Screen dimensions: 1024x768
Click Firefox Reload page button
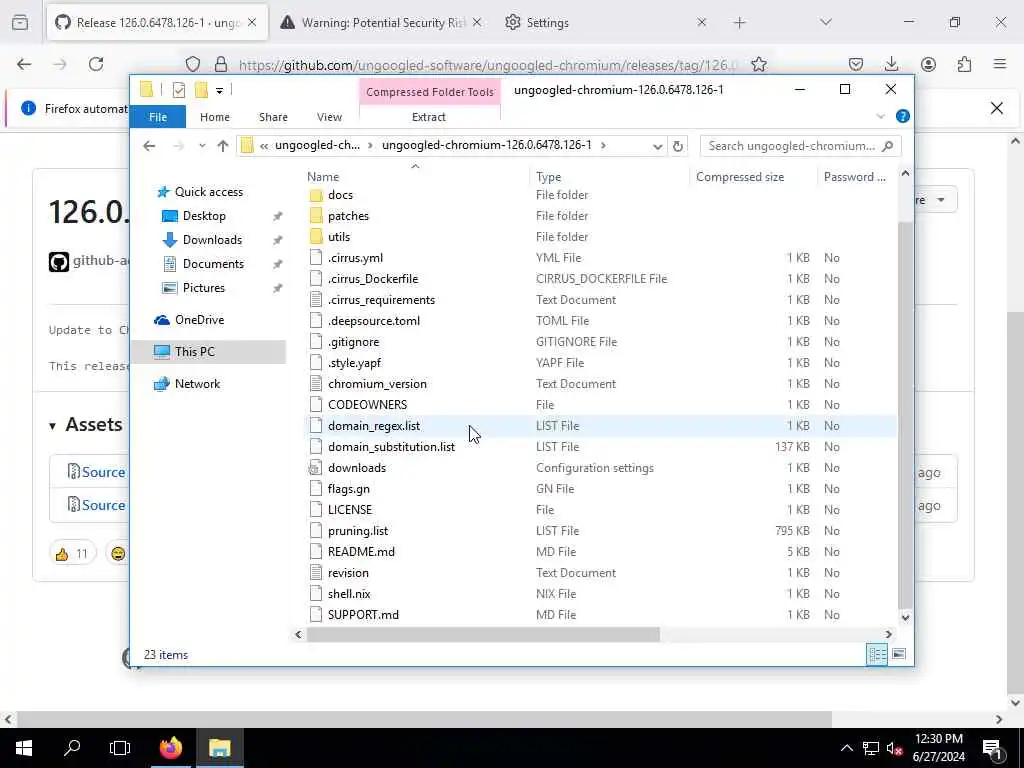[96, 64]
